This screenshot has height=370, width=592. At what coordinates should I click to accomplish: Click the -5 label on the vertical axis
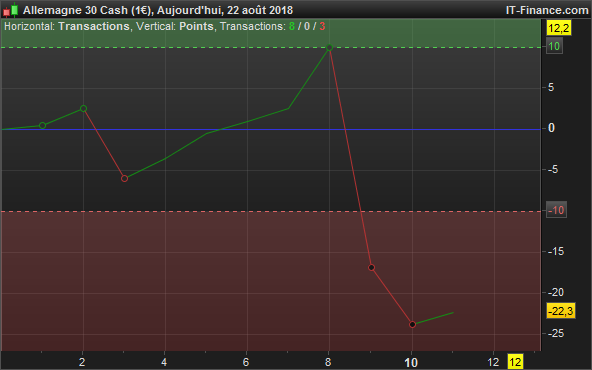[553, 169]
